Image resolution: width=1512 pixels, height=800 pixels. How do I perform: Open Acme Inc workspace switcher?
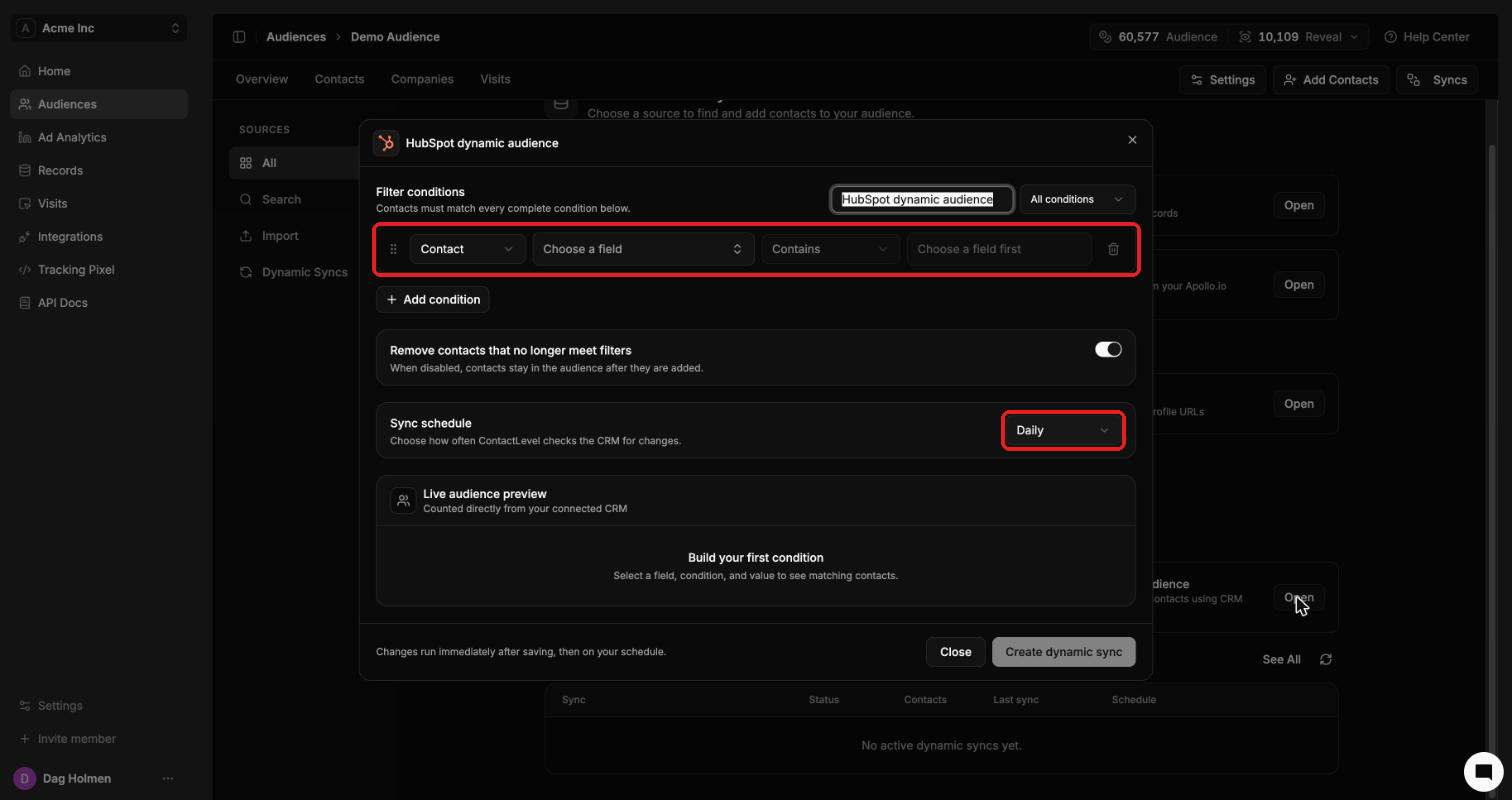point(99,28)
